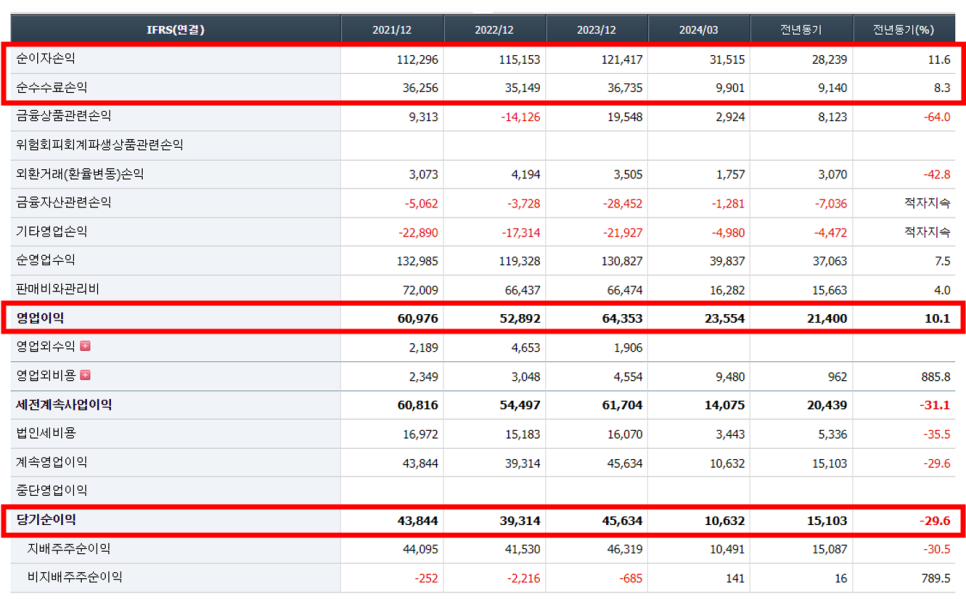The image size is (966, 599).
Task: Click the 세전계속사업이익 row label
Action: point(64,405)
